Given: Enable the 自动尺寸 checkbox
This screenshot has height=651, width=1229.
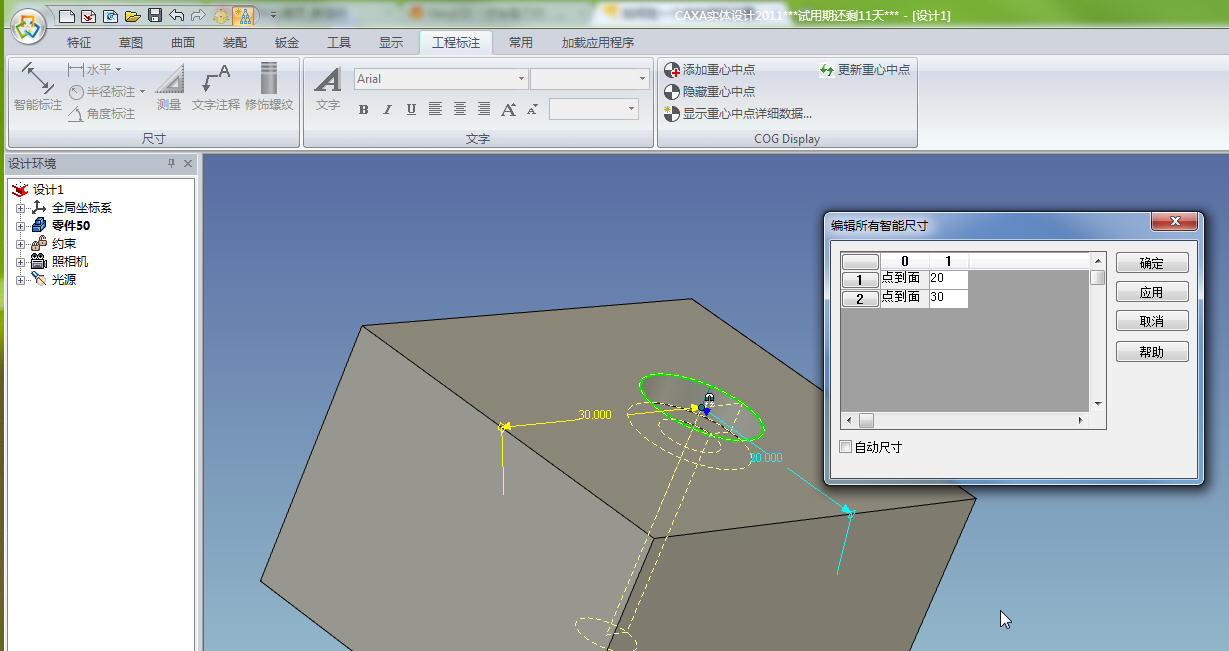Looking at the screenshot, I should (846, 447).
